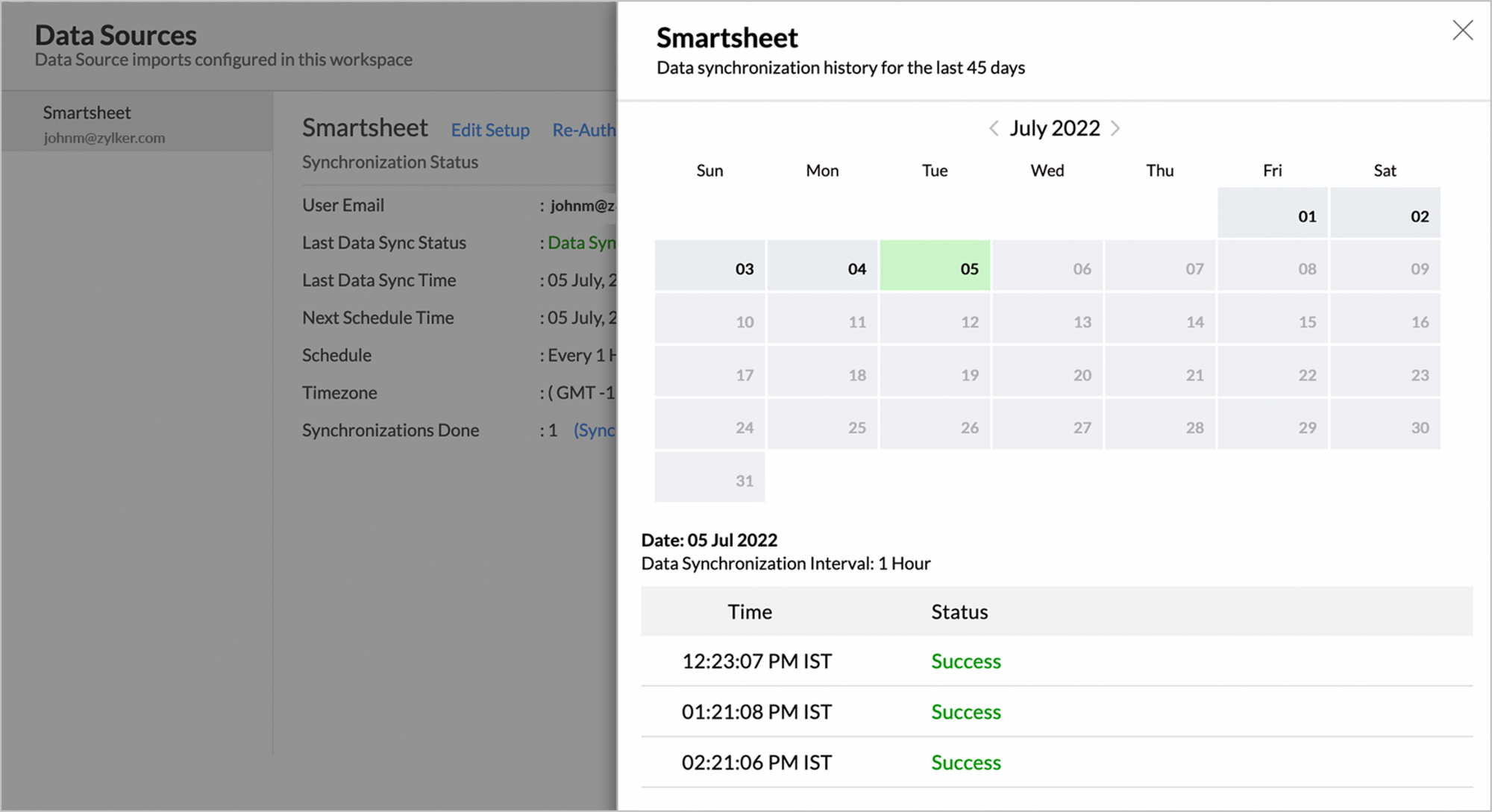This screenshot has height=812, width=1492.
Task: Click the July 2022 month header
Action: click(x=1054, y=128)
